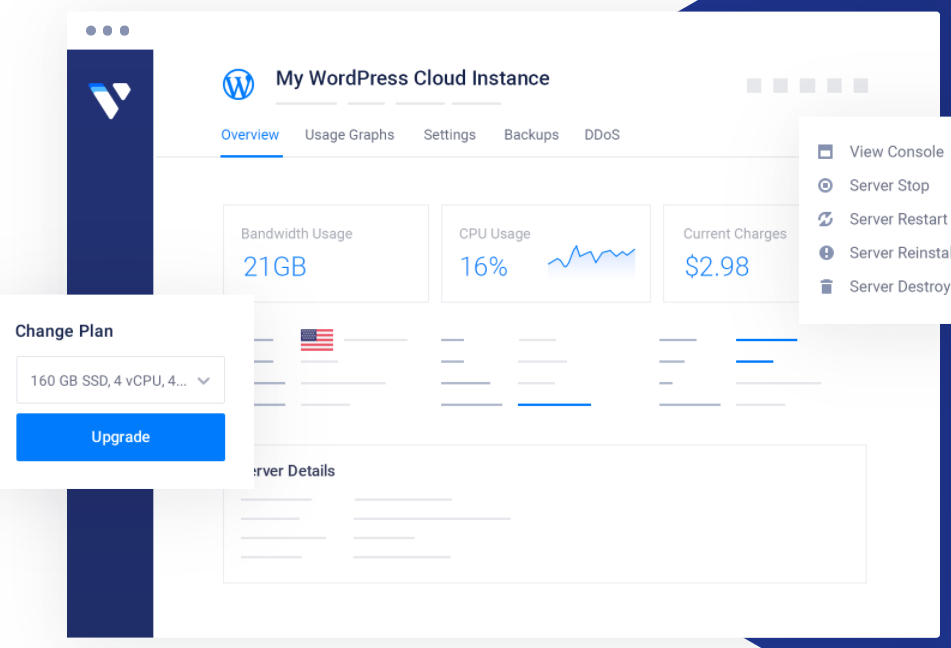Click the Vultr logo in the sidebar
The width and height of the screenshot is (951, 648).
pos(110,100)
